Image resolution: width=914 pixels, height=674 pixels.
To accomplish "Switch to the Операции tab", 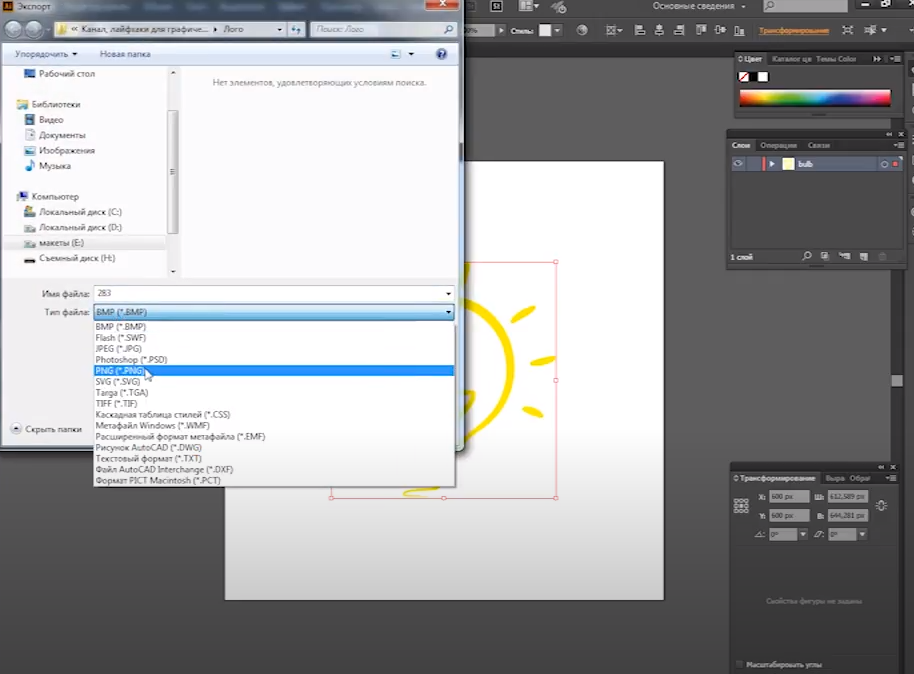I will 778,146.
